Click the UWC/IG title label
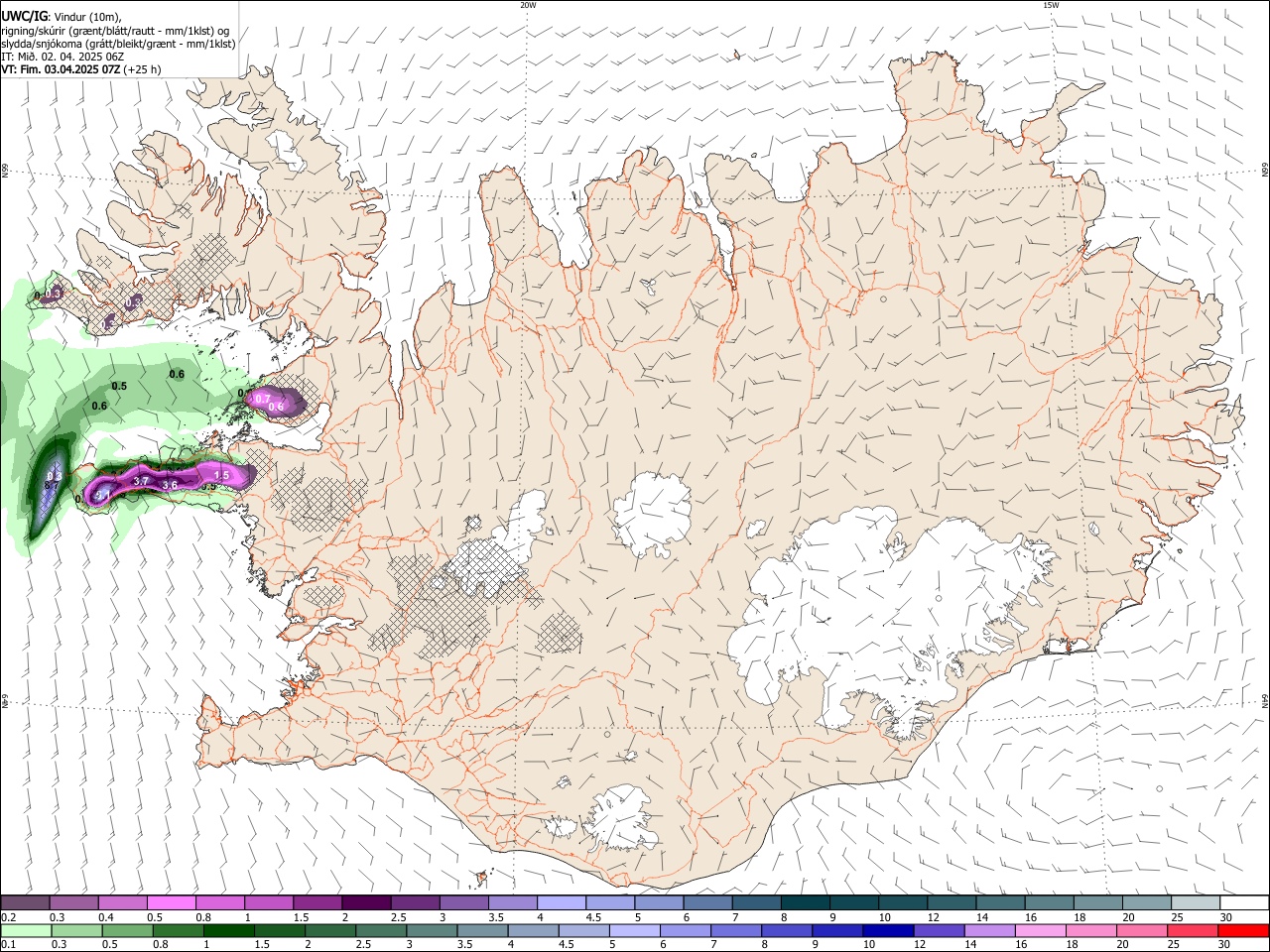The image size is (1270, 952). (24, 15)
